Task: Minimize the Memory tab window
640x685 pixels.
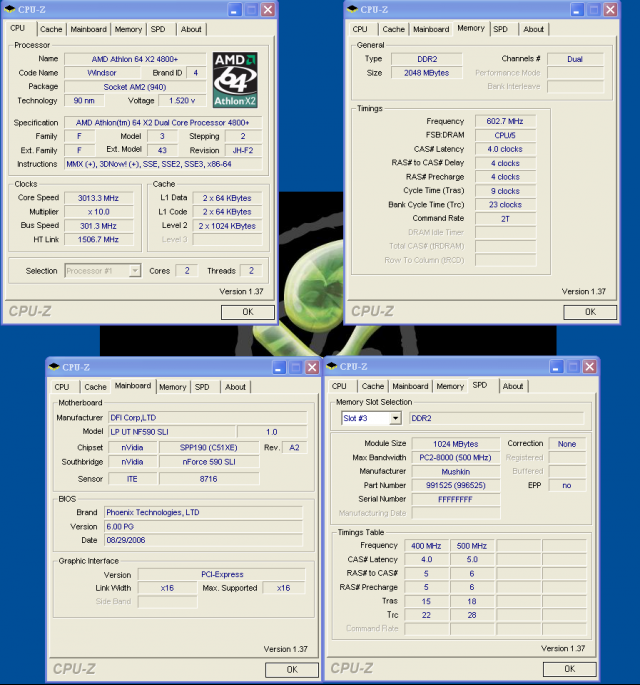Action: (x=577, y=10)
